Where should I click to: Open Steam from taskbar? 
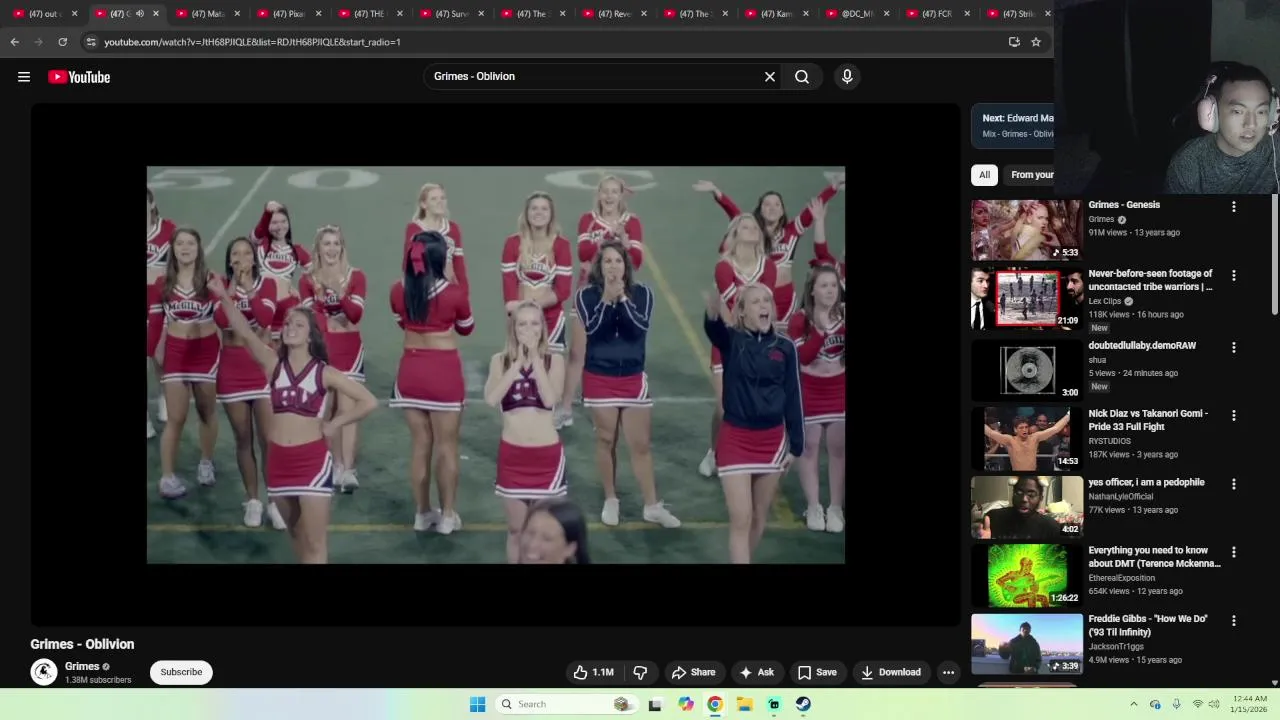pos(803,704)
